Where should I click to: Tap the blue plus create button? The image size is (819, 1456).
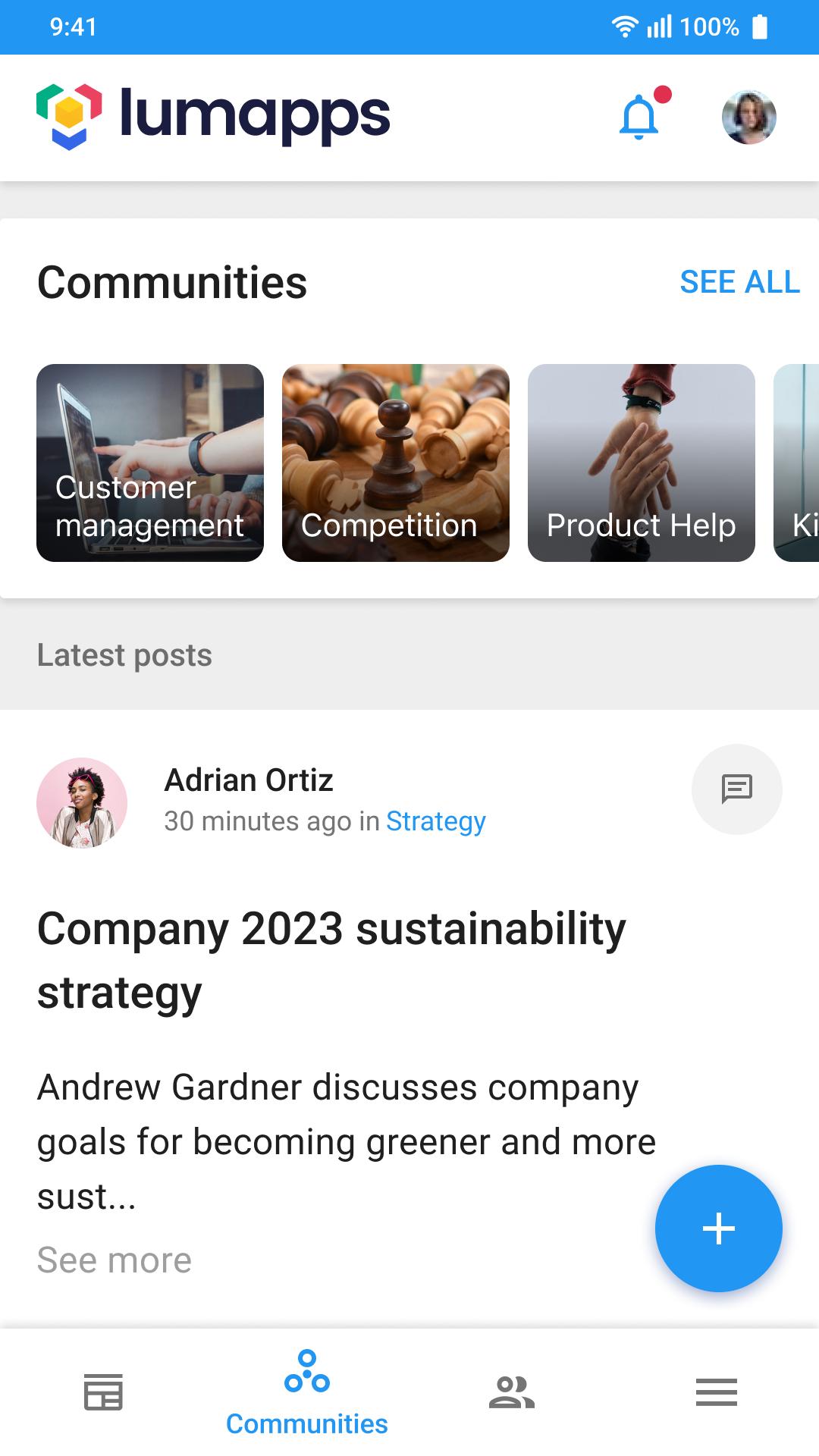(x=718, y=1228)
